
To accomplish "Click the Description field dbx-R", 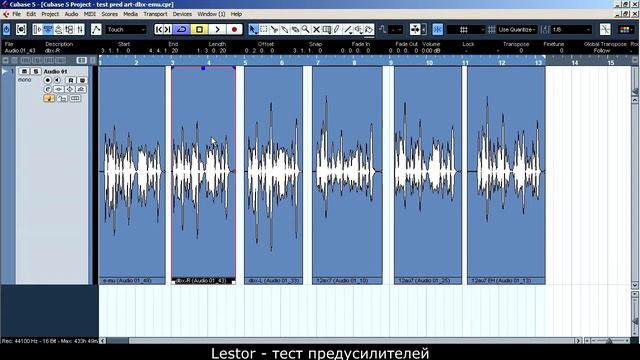I will coord(52,51).
